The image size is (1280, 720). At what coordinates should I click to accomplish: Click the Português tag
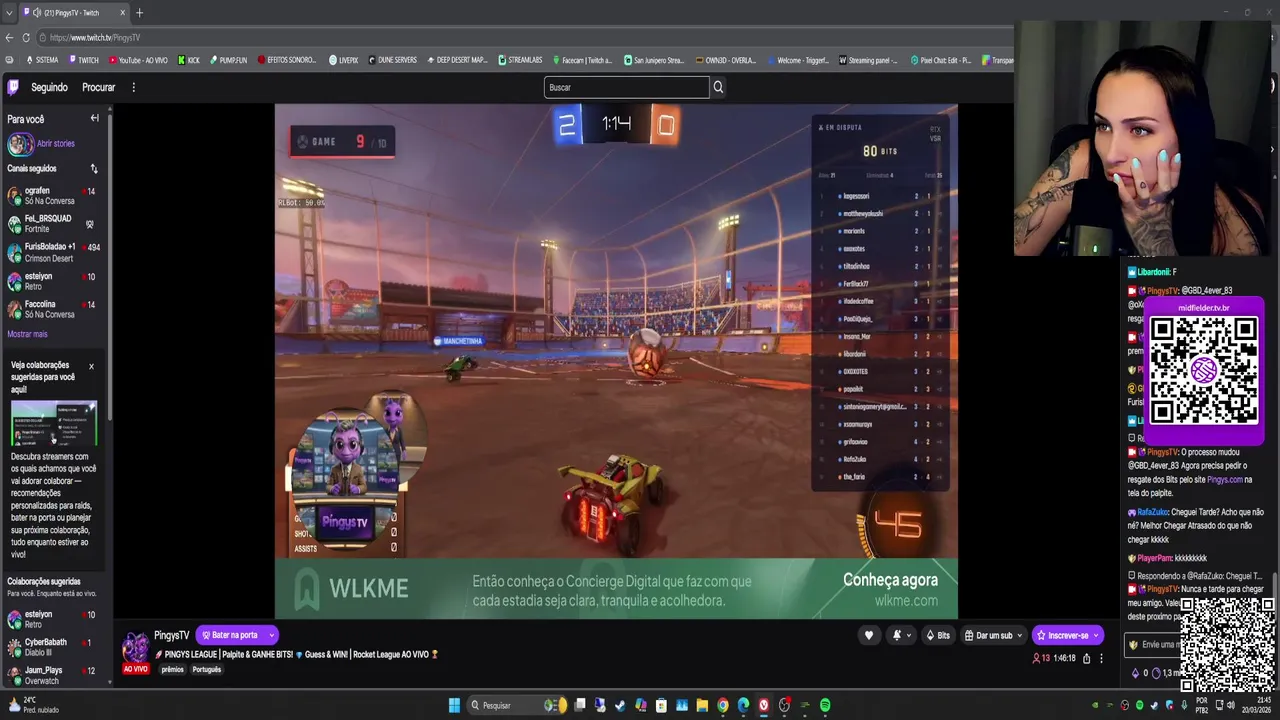[206, 669]
